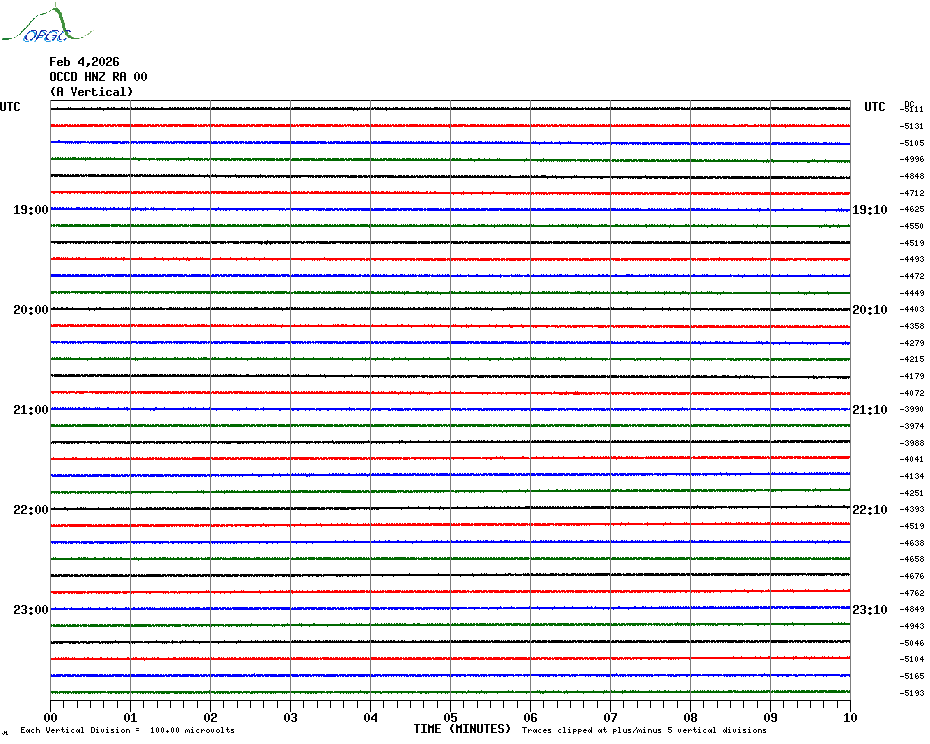Screen dimensions: 930x744
Task: Click the 00 tick on minutes axis
Action: (51, 717)
